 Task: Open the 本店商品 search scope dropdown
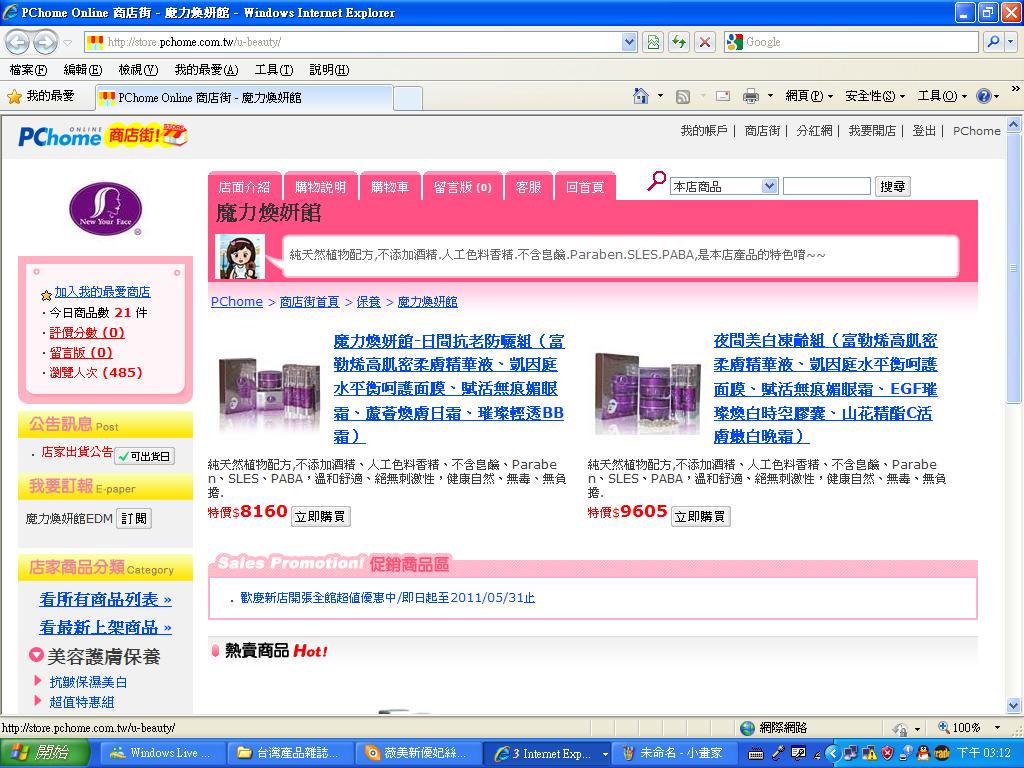point(769,186)
